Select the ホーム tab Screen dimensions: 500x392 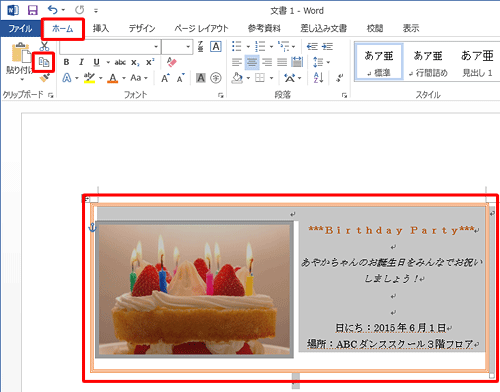point(62,29)
